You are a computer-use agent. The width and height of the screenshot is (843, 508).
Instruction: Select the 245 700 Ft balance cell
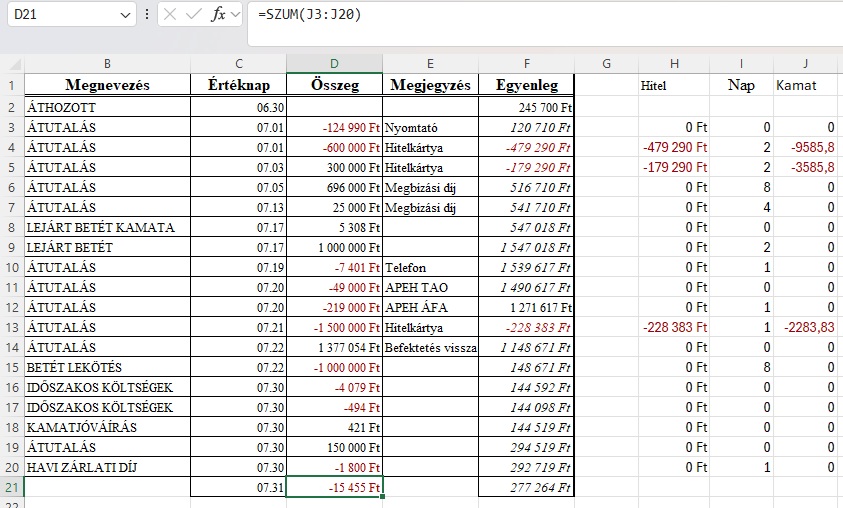527,107
